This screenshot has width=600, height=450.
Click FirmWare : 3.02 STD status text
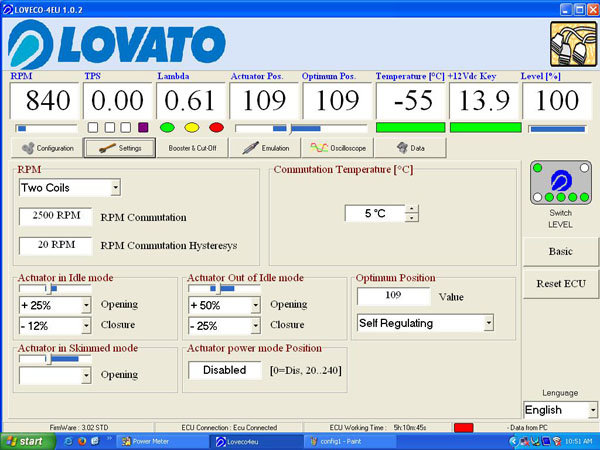tap(79, 428)
